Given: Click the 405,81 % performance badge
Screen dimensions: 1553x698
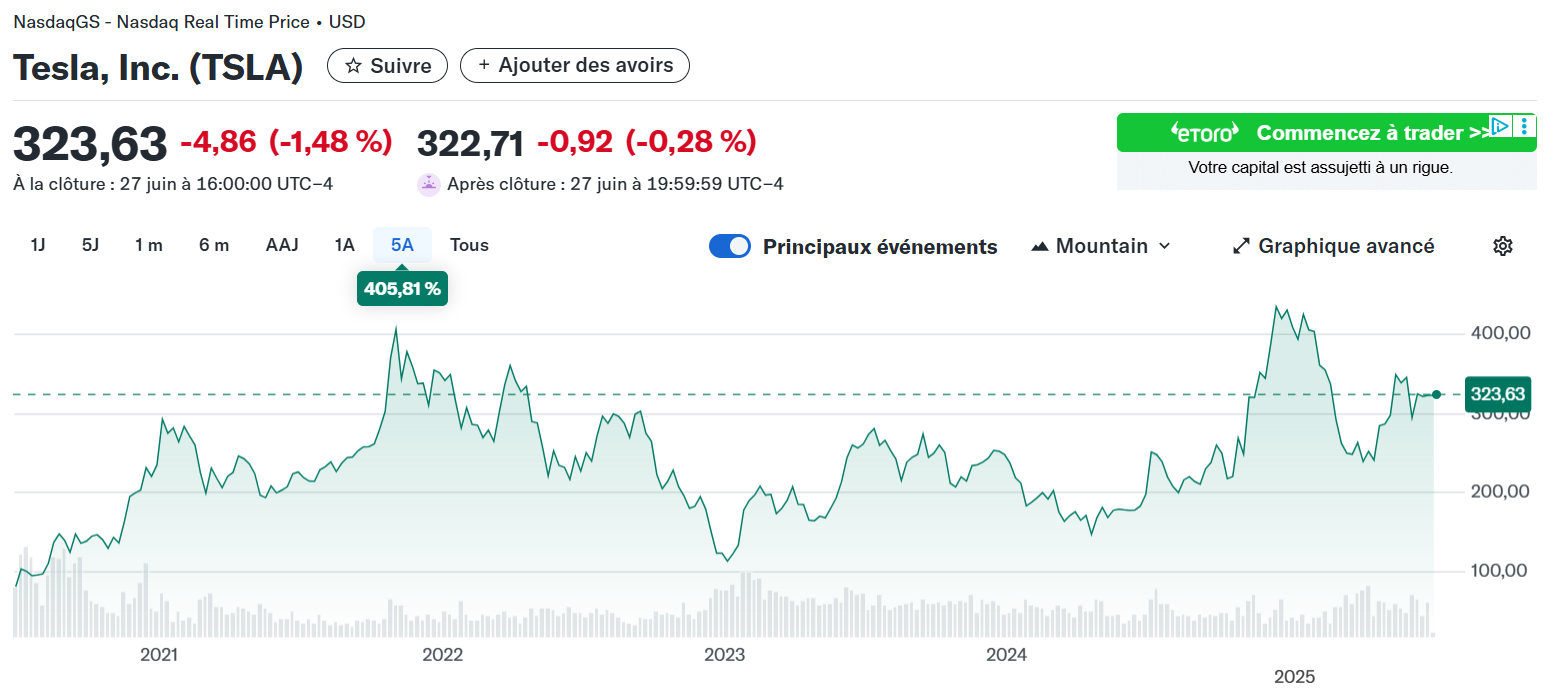Looking at the screenshot, I should [402, 289].
